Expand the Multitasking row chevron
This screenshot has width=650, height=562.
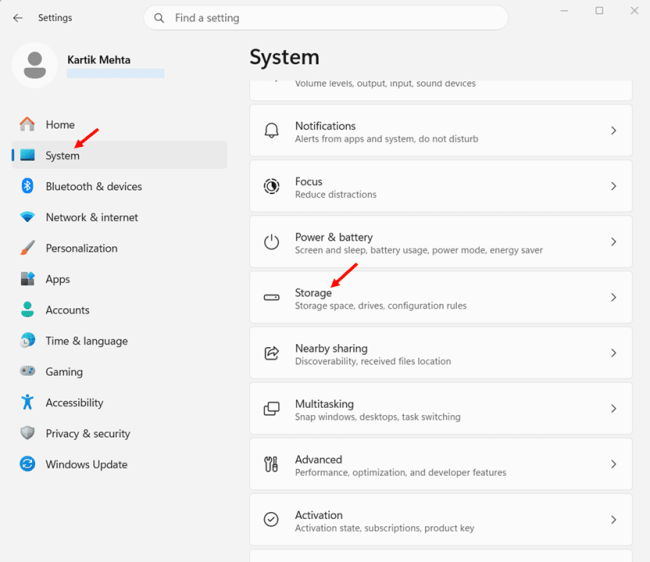pos(614,408)
